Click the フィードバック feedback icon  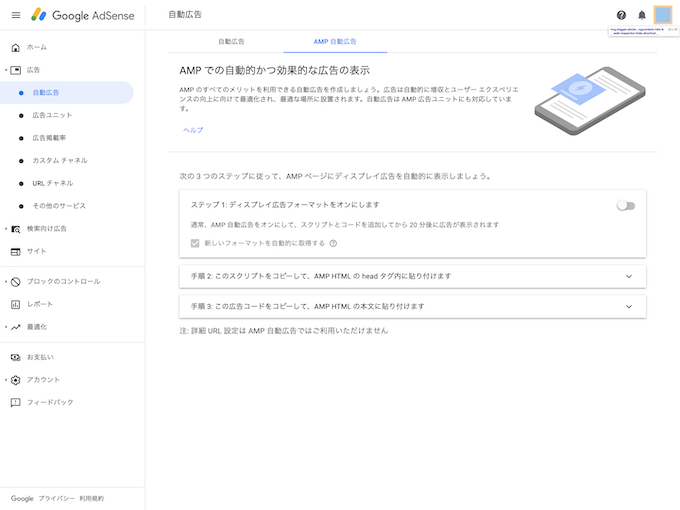(15, 402)
